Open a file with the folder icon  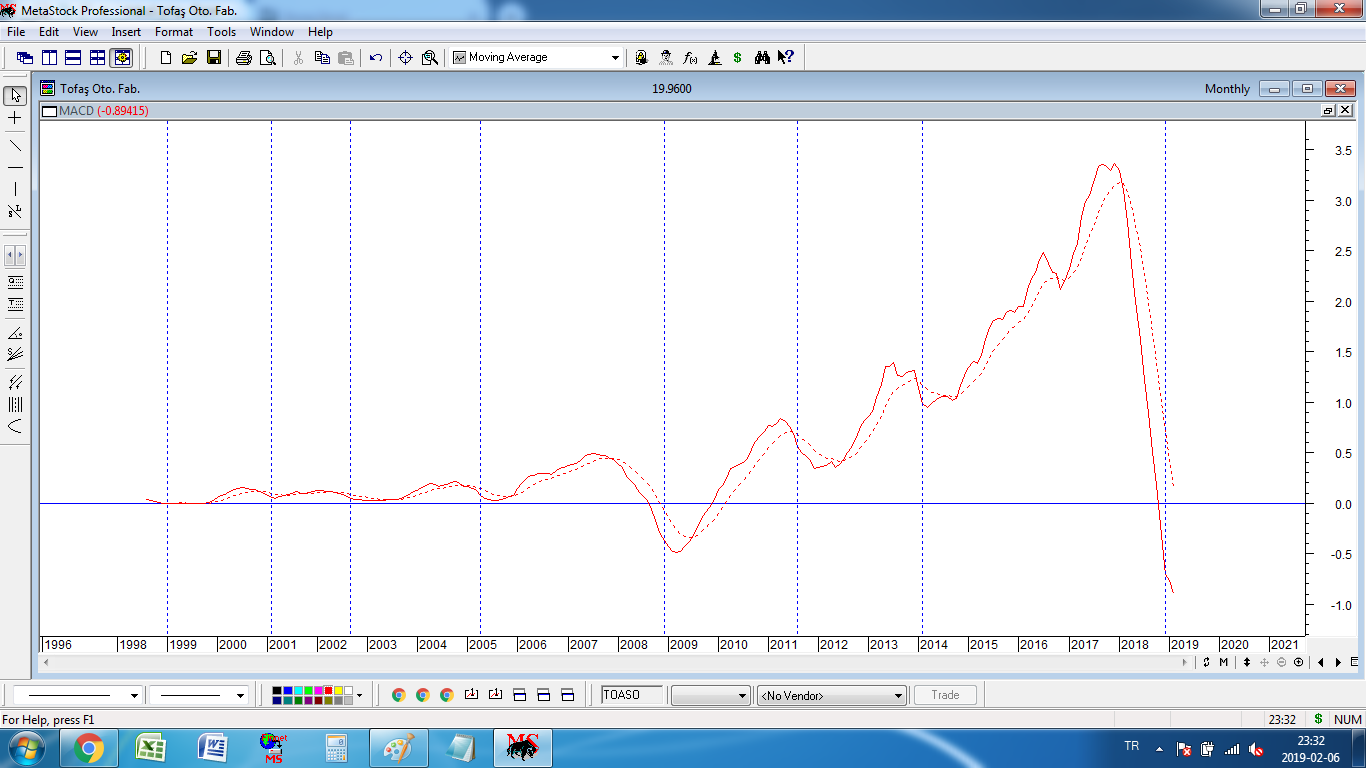(190, 58)
